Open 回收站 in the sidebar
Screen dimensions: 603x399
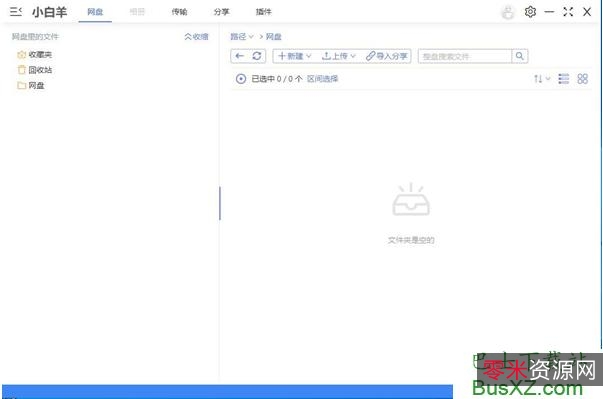40,70
